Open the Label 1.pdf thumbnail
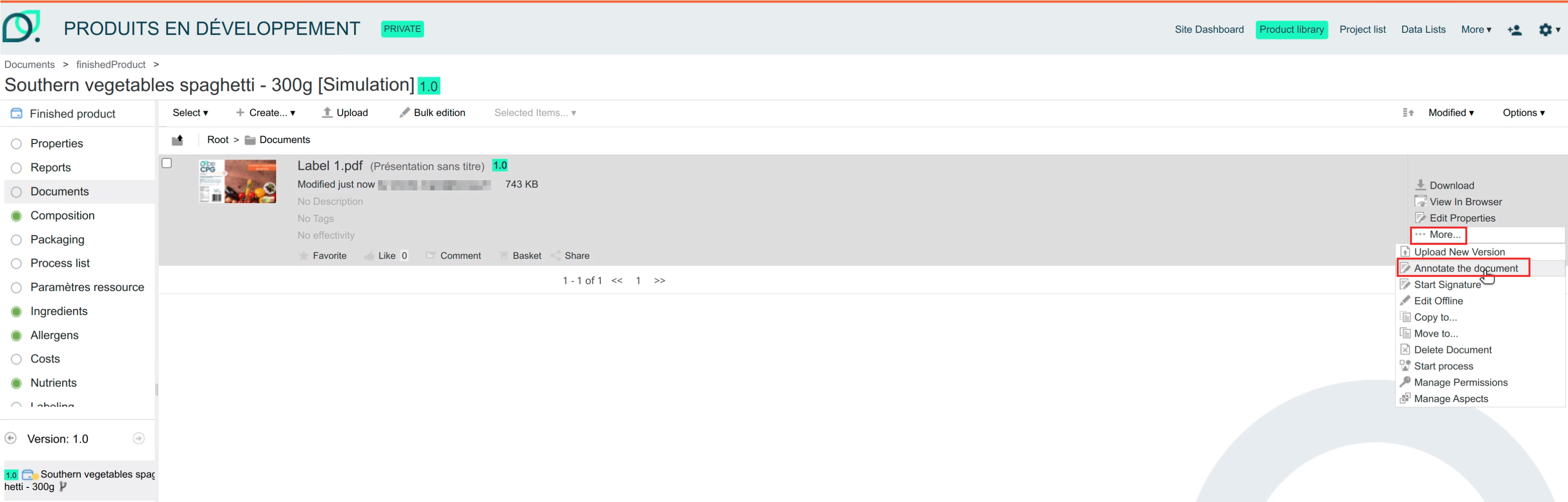The width and height of the screenshot is (1568, 502). [x=237, y=181]
